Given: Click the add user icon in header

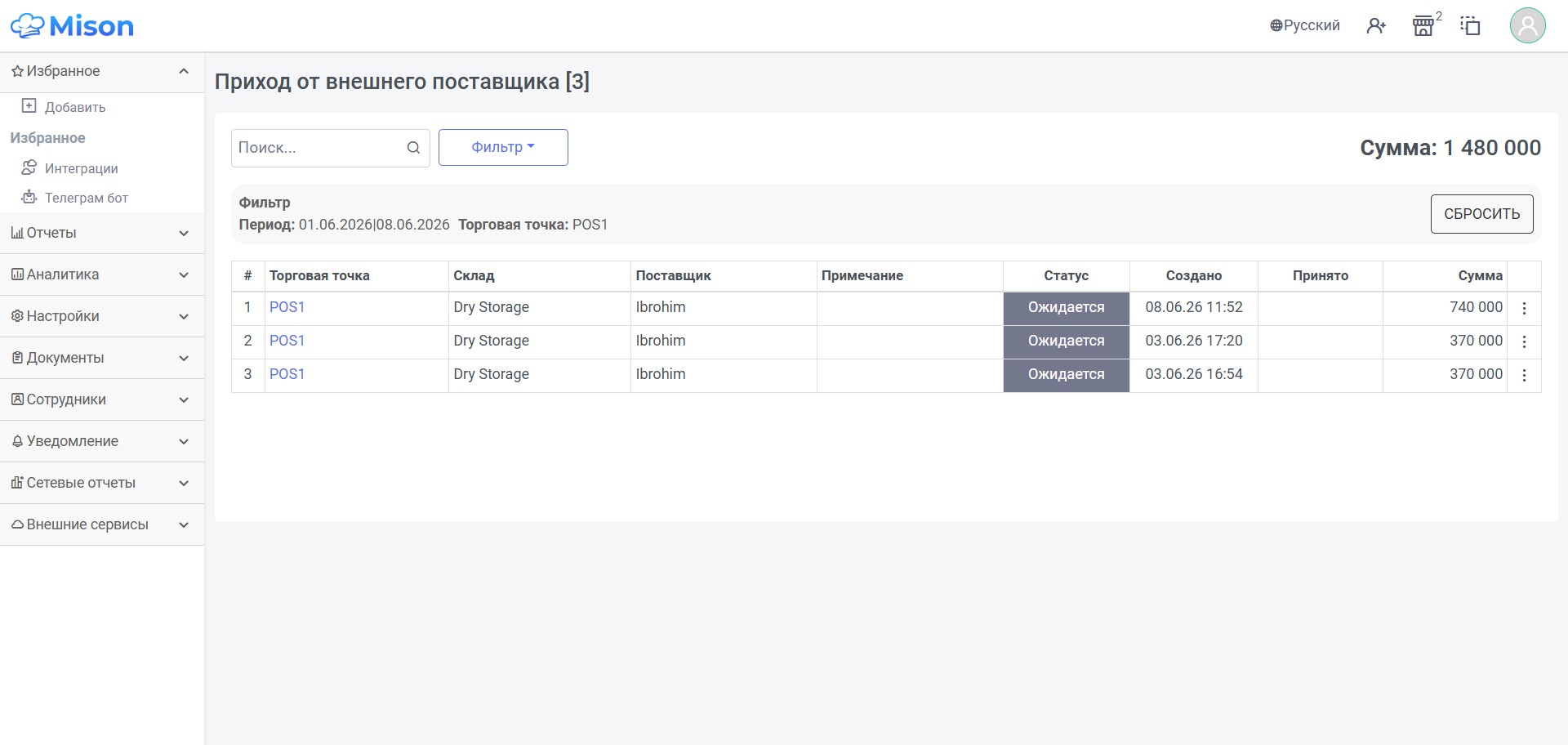Looking at the screenshot, I should coord(1376,26).
